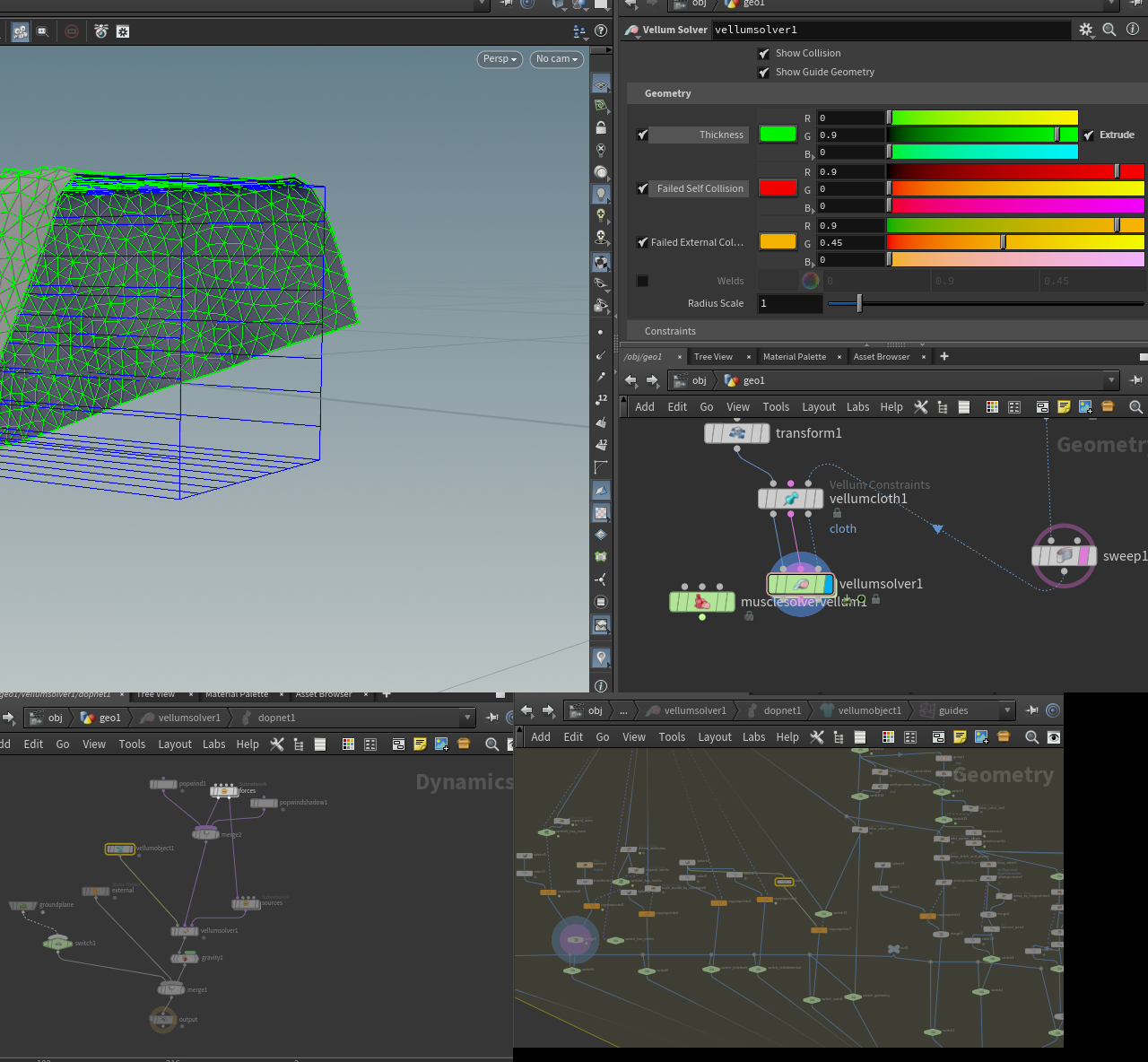Add sticky note in the guides network toolbar
This screenshot has height=1062, width=1148.
pos(960,737)
